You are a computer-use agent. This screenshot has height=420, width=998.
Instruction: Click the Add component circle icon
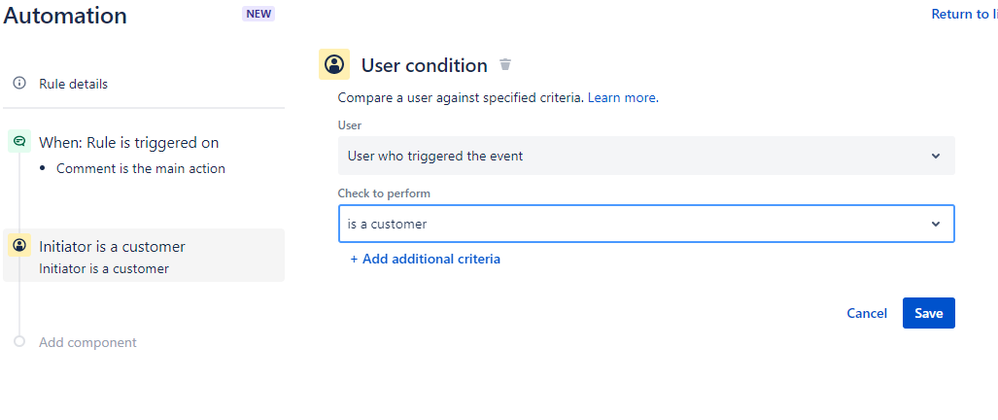(x=19, y=342)
